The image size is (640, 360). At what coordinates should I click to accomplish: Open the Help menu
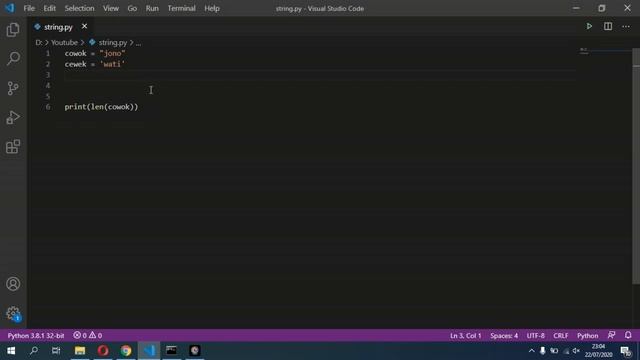pyautogui.click(x=212, y=8)
